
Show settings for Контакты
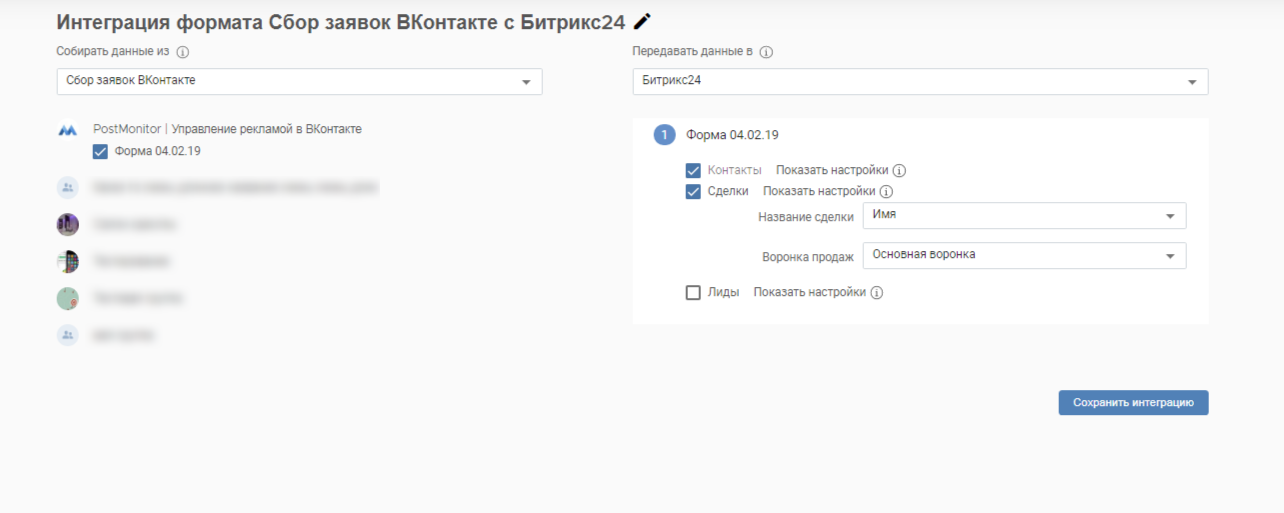click(832, 171)
